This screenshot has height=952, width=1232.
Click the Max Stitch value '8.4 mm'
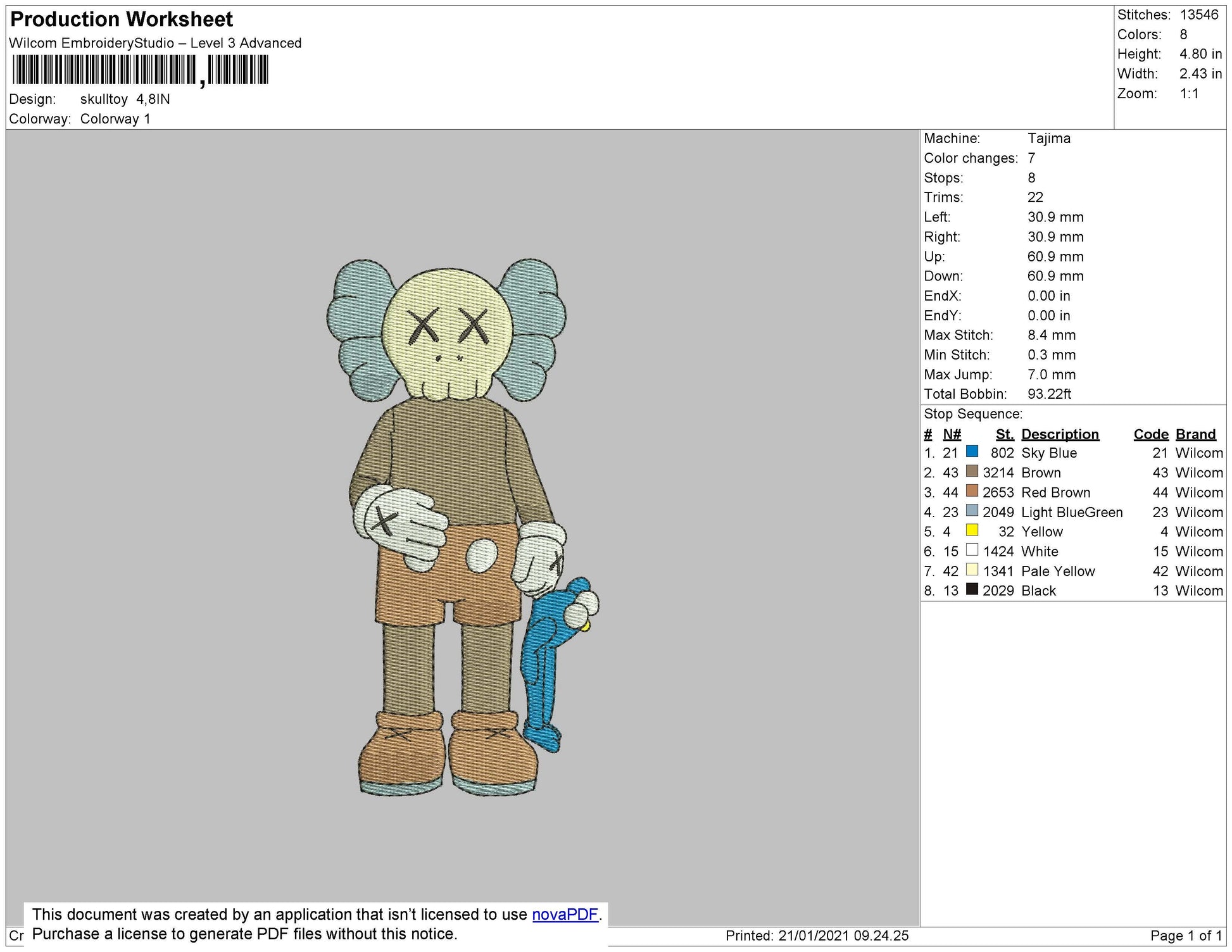click(1052, 335)
